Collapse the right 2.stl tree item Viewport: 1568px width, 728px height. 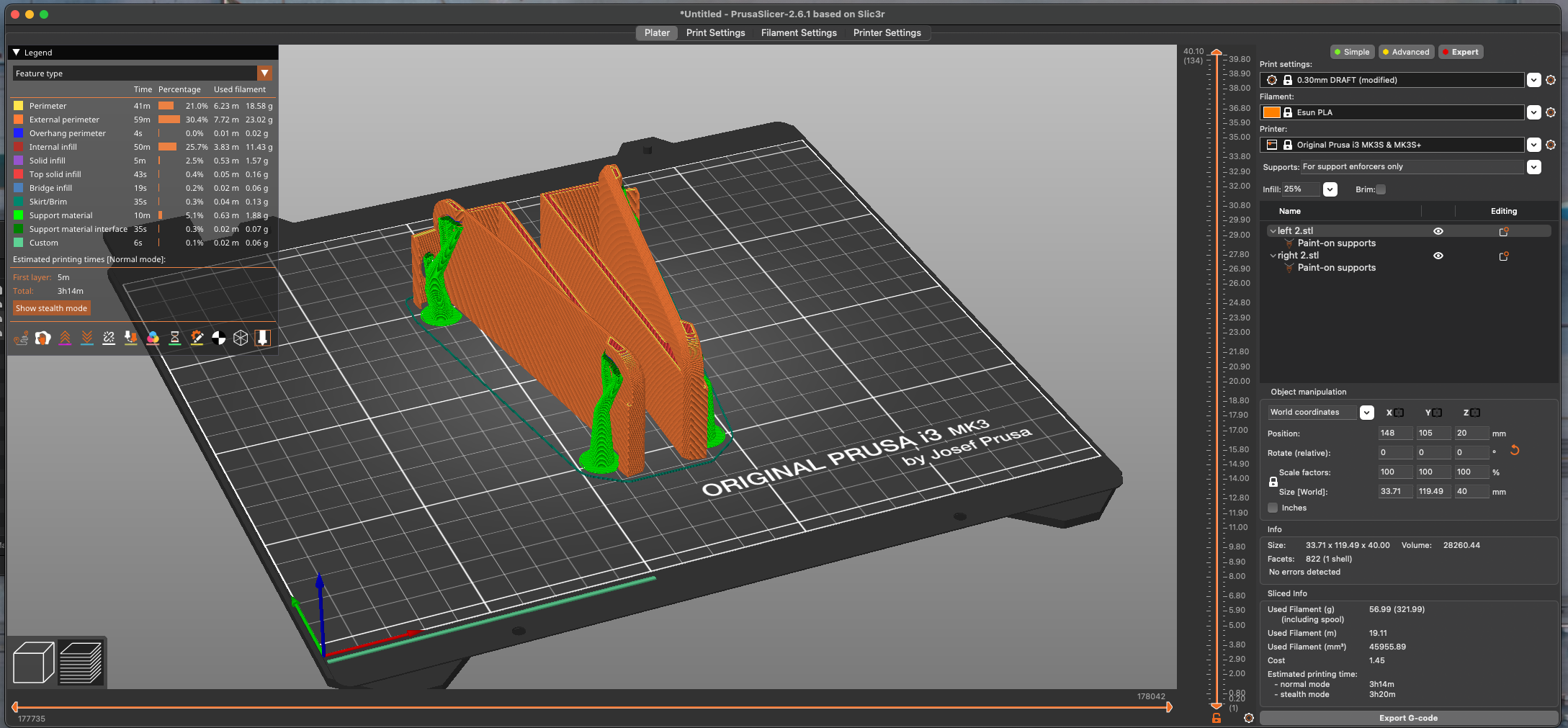1273,256
